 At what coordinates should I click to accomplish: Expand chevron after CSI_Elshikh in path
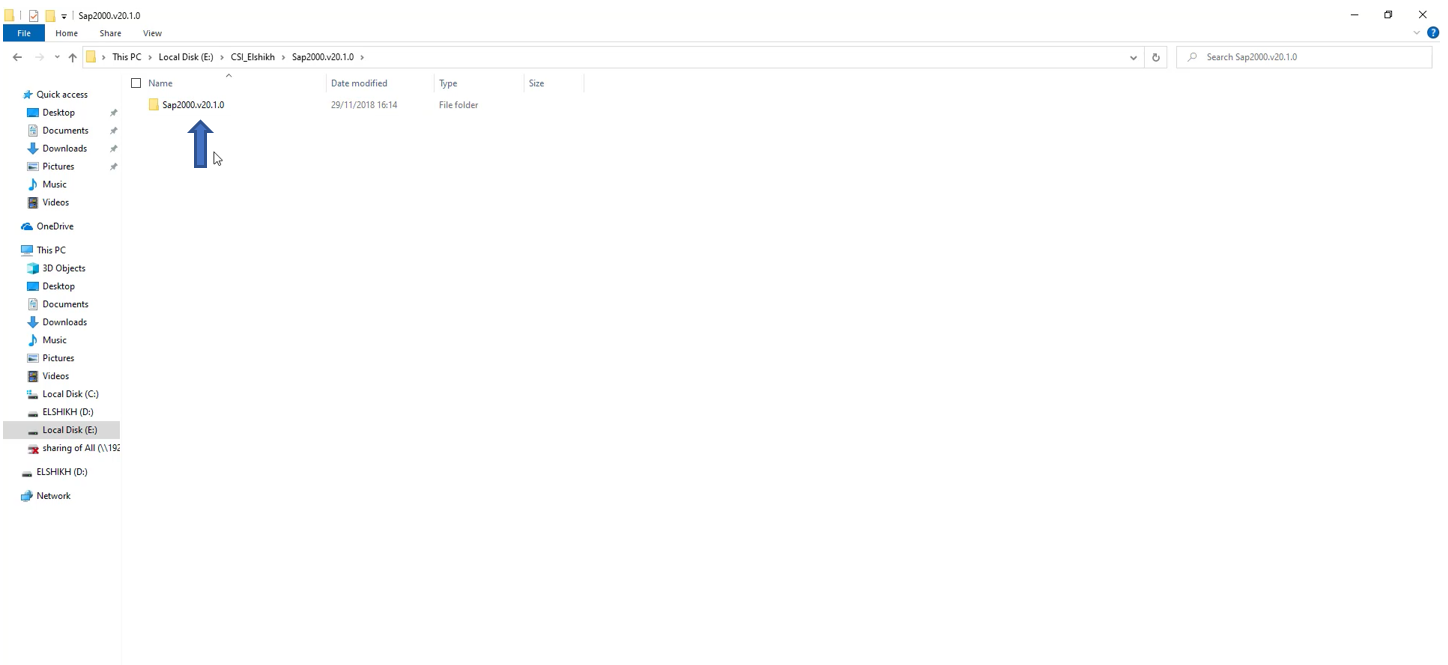click(283, 57)
